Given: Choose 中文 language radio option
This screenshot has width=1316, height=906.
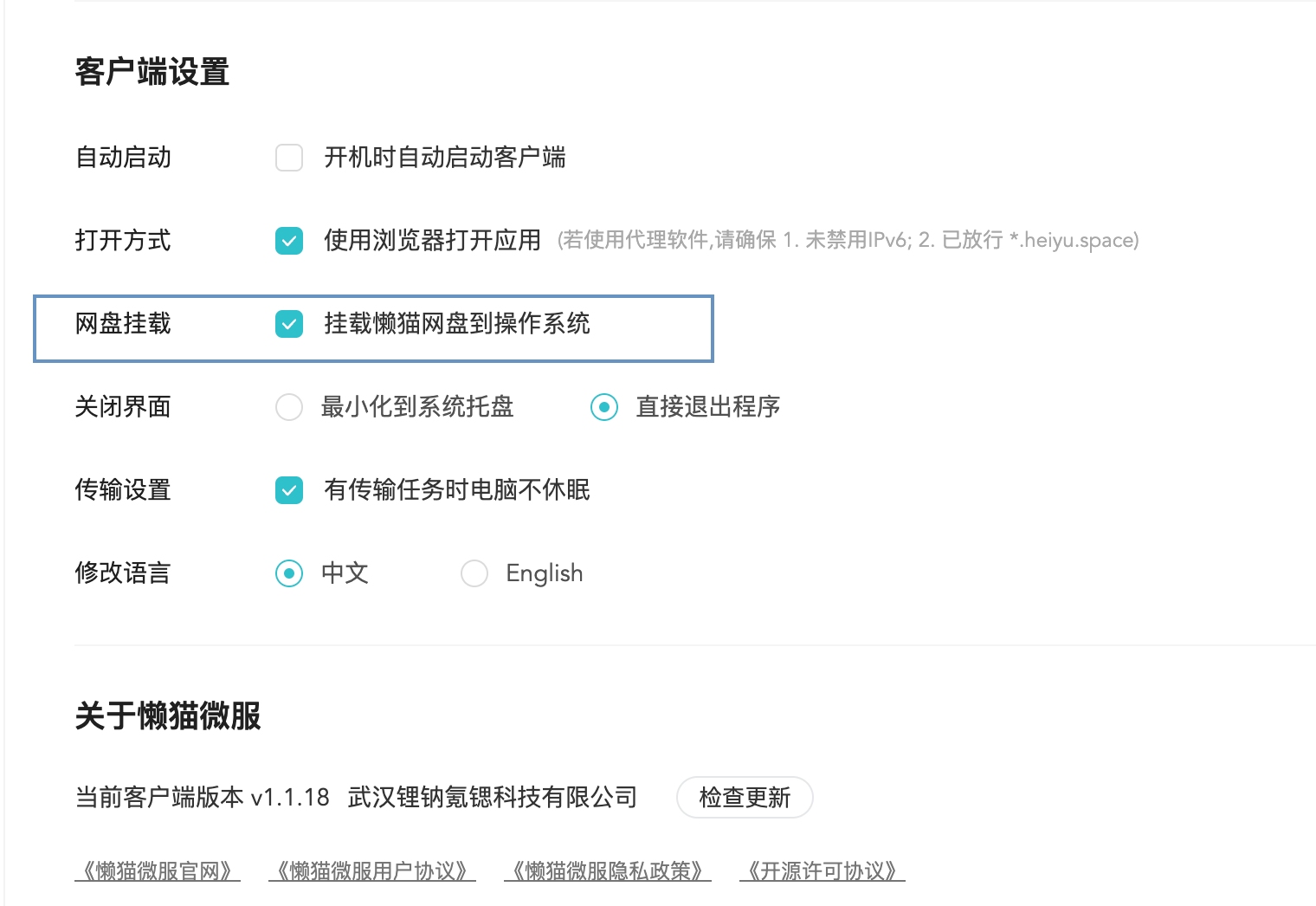Looking at the screenshot, I should (x=289, y=573).
